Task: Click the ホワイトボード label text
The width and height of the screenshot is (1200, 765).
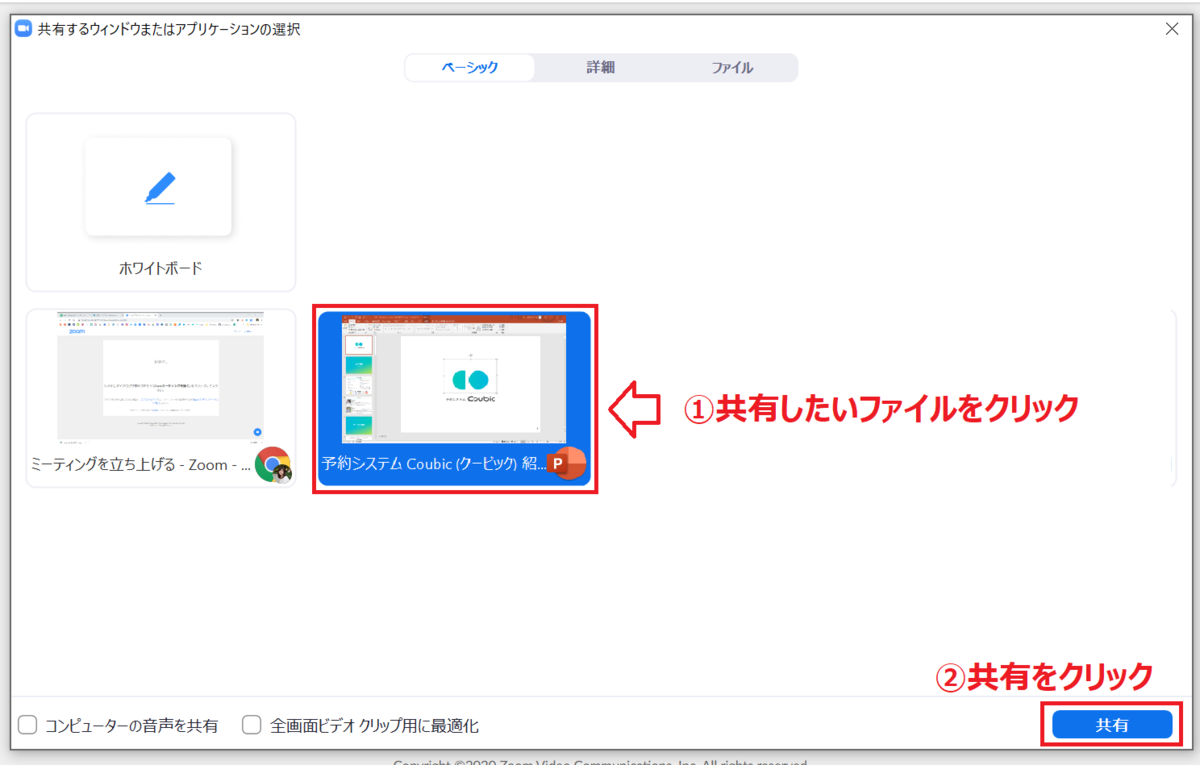Action: tap(160, 268)
